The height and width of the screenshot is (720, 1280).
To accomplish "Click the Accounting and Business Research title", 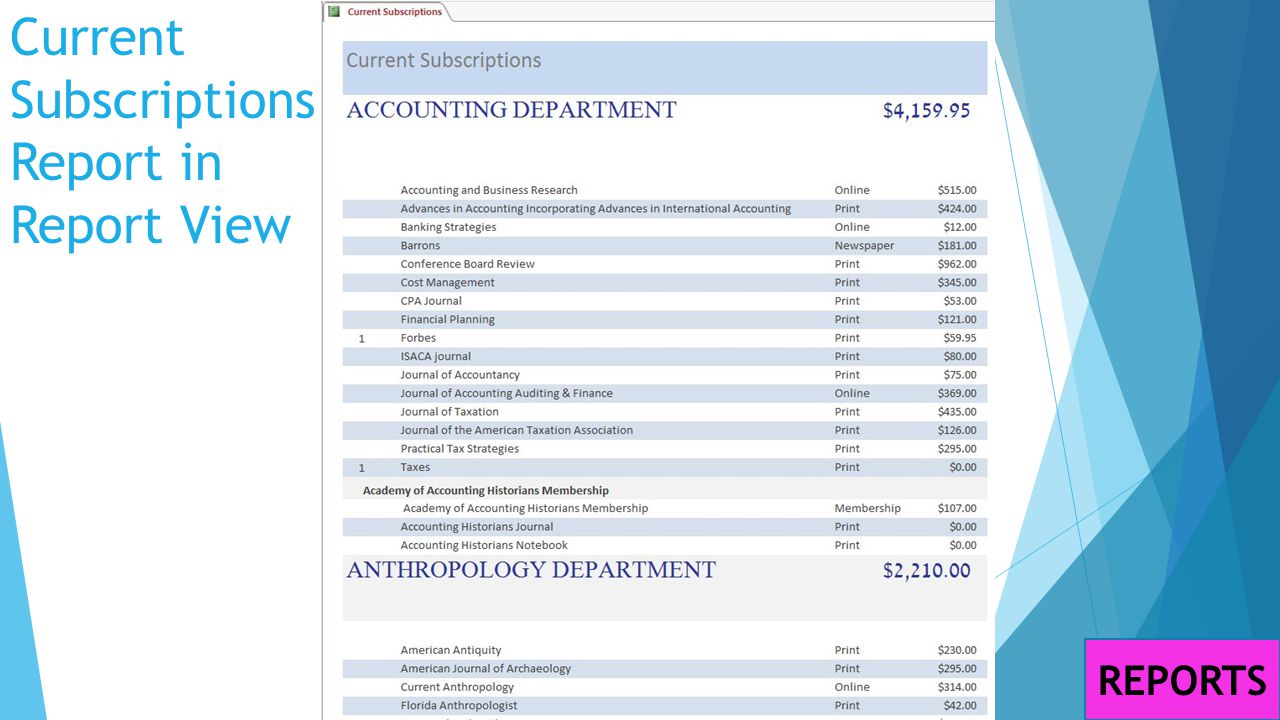I will [489, 190].
